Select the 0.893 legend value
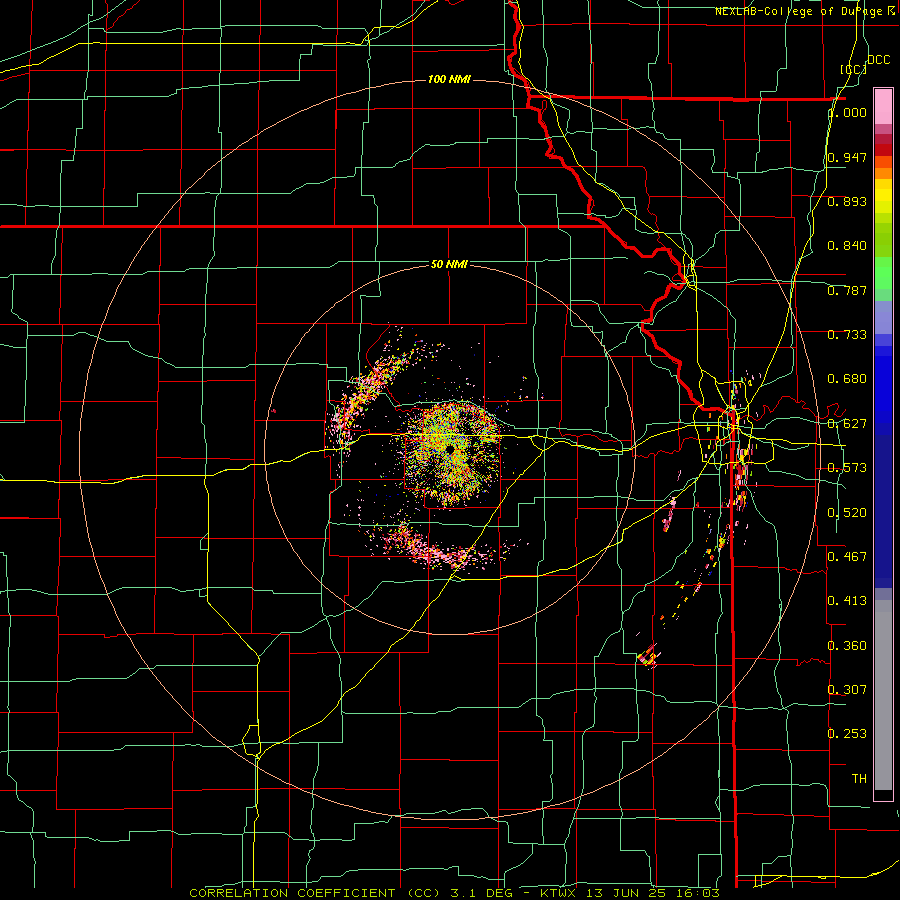 (x=847, y=201)
